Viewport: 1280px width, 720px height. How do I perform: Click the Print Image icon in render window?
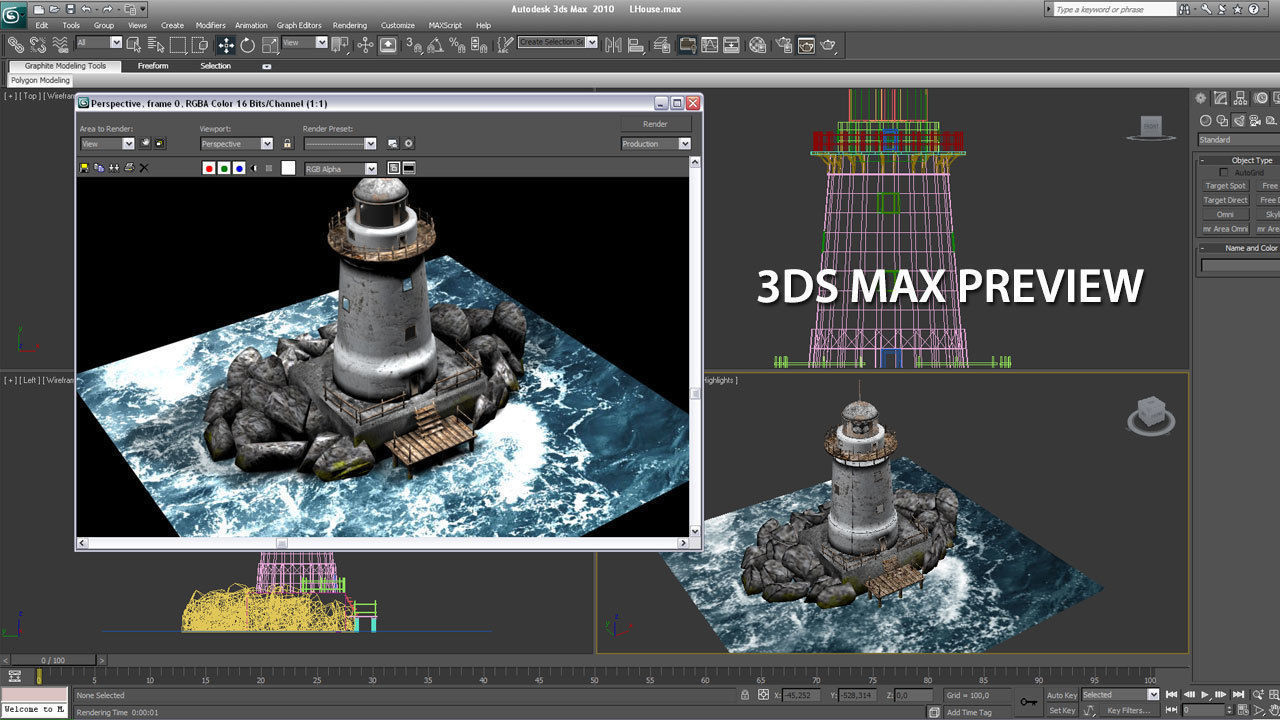tap(129, 168)
